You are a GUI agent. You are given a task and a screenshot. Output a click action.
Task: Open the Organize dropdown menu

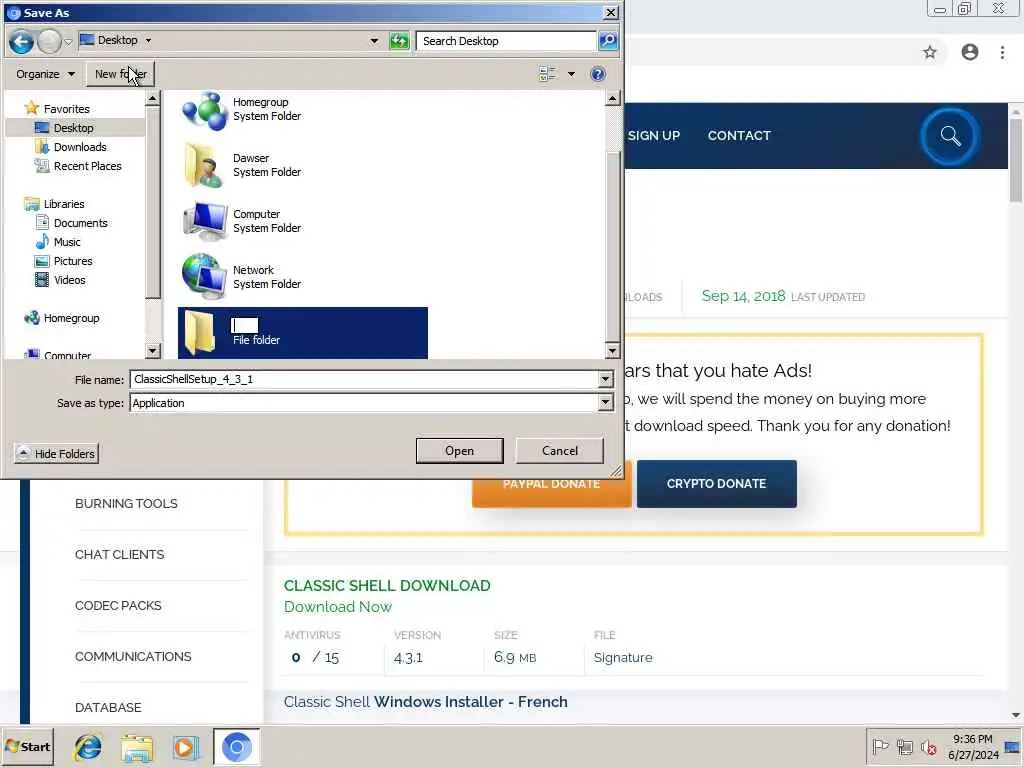pos(45,74)
